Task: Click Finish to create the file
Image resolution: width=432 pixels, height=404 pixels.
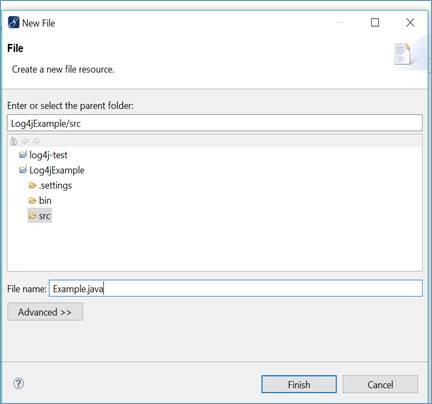Action: 299,384
